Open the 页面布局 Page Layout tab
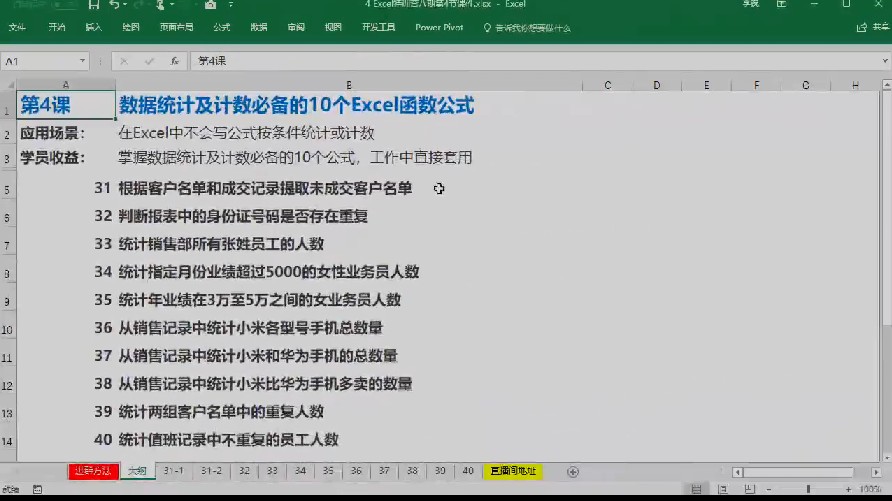Viewport: 892px width, 501px height. pos(176,27)
